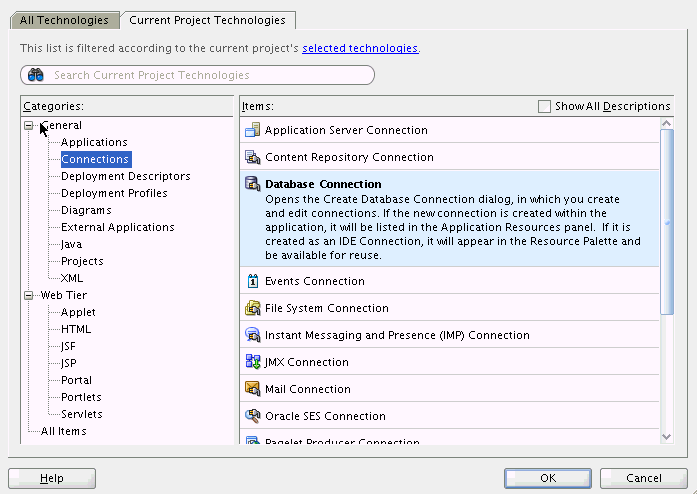Select the Diagrams category
The image size is (697, 494).
[86, 210]
